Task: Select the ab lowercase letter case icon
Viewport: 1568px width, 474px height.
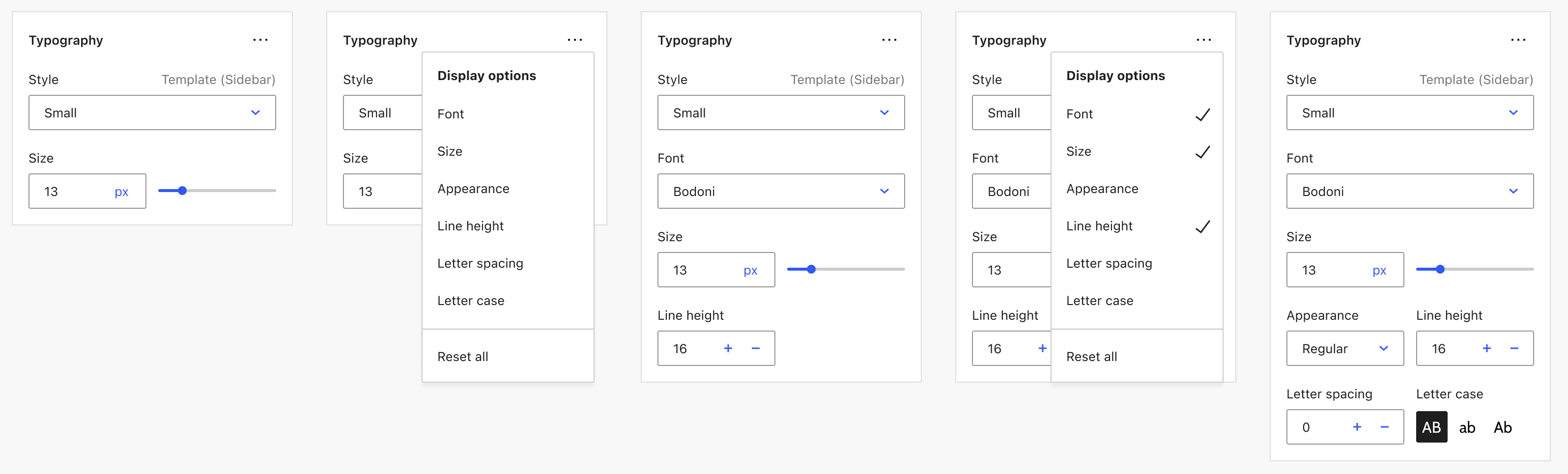Action: (x=1468, y=426)
